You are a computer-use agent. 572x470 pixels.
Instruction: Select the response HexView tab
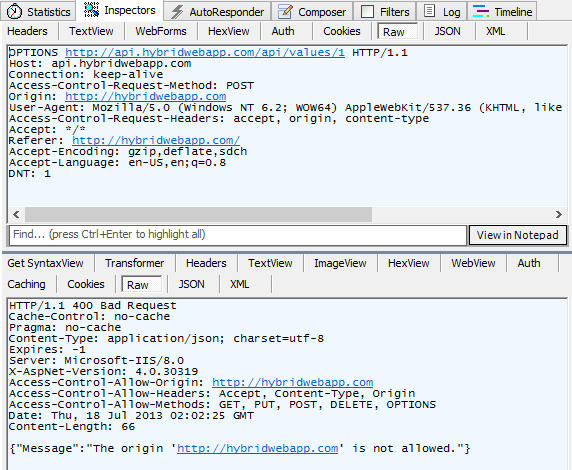point(409,263)
